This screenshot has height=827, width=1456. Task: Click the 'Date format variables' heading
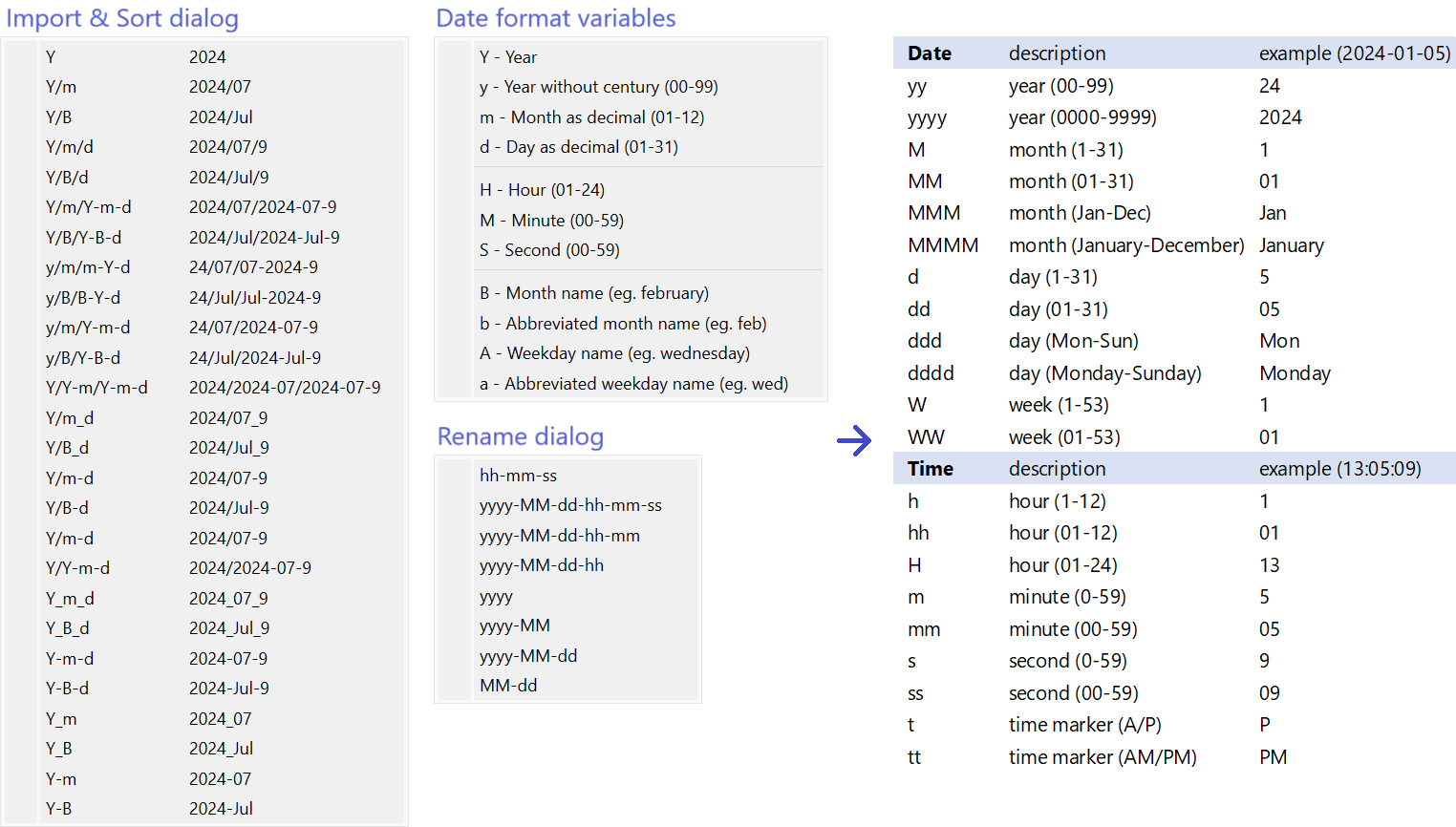555,18
